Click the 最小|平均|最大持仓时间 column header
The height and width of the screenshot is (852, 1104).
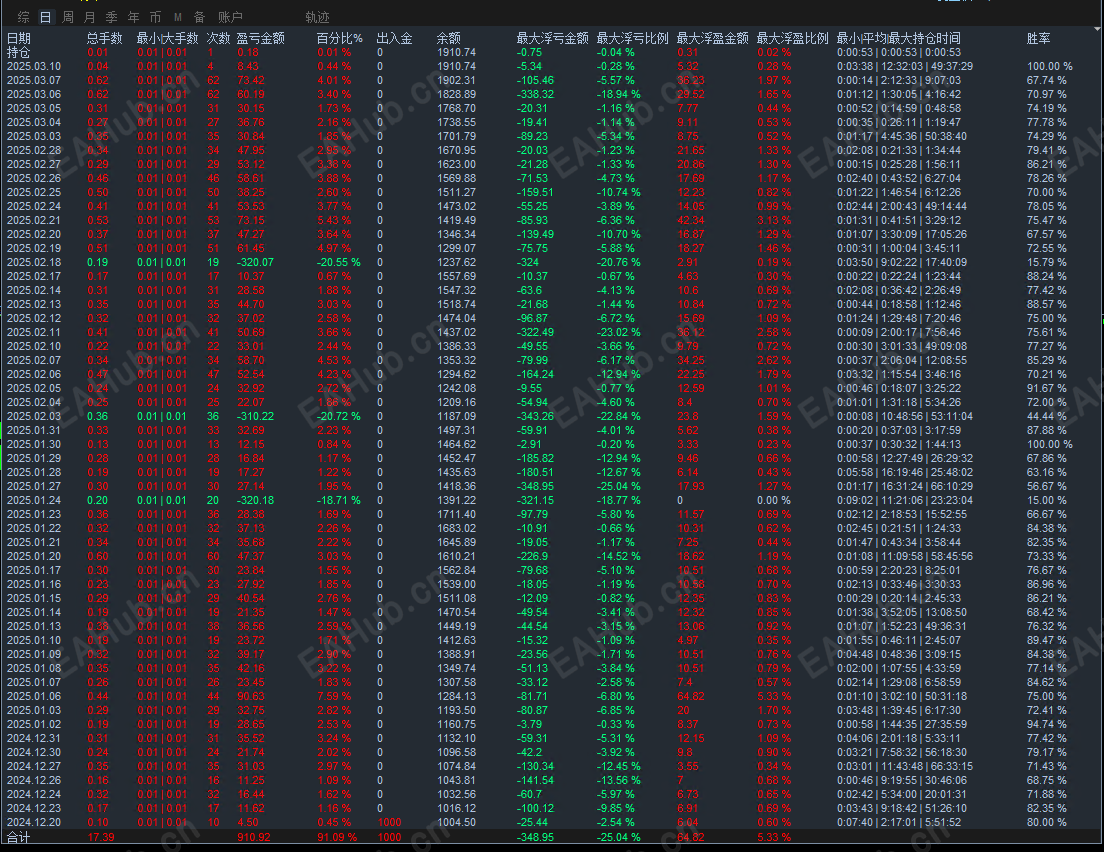[898, 38]
